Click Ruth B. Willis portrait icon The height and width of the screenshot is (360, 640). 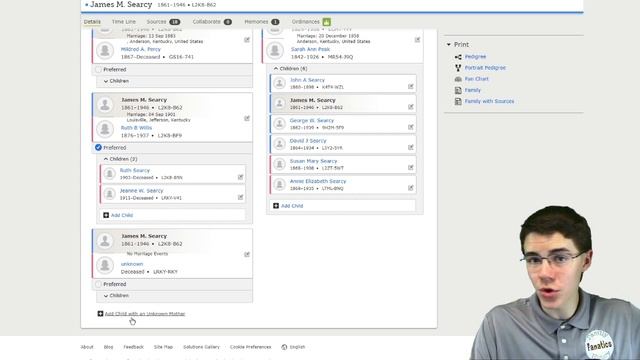pyautogui.click(x=105, y=129)
